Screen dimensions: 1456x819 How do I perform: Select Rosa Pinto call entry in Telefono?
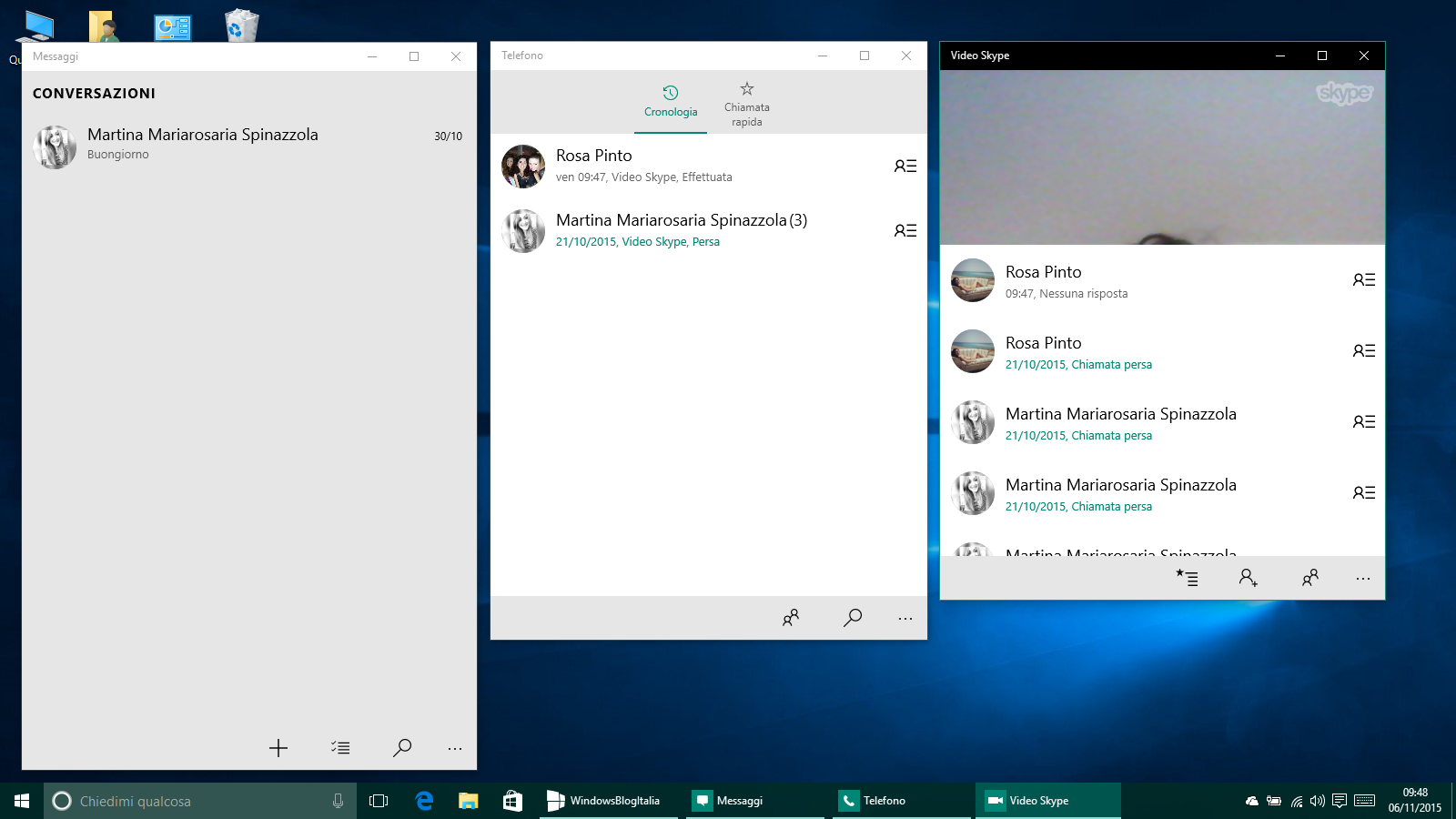(709, 167)
